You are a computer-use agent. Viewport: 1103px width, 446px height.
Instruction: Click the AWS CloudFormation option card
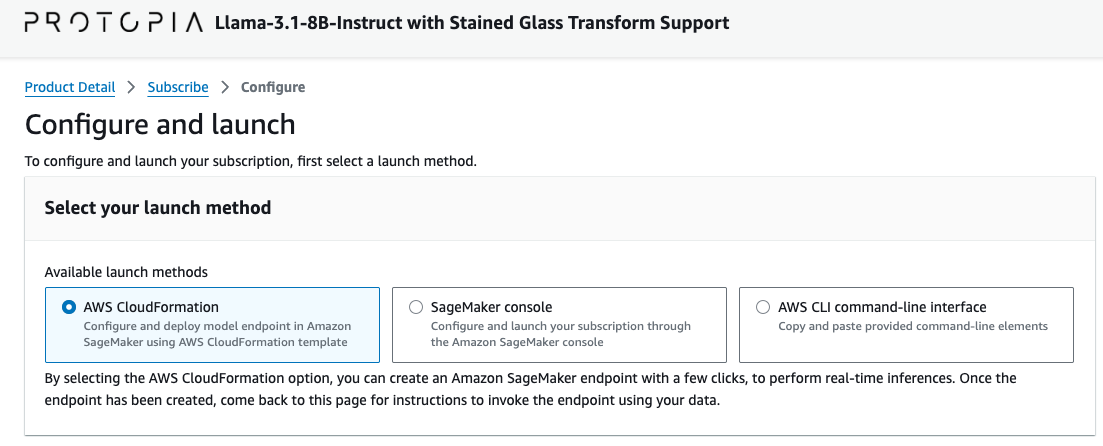(212, 325)
